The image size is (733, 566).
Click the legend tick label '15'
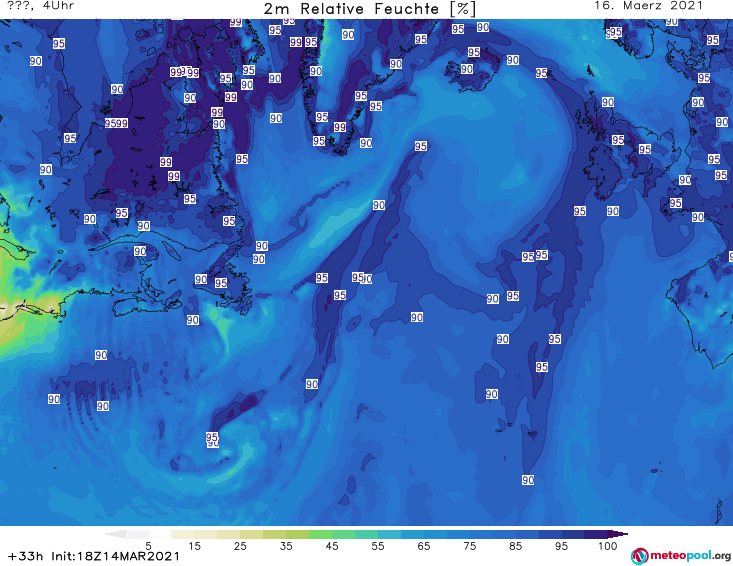pos(194,546)
